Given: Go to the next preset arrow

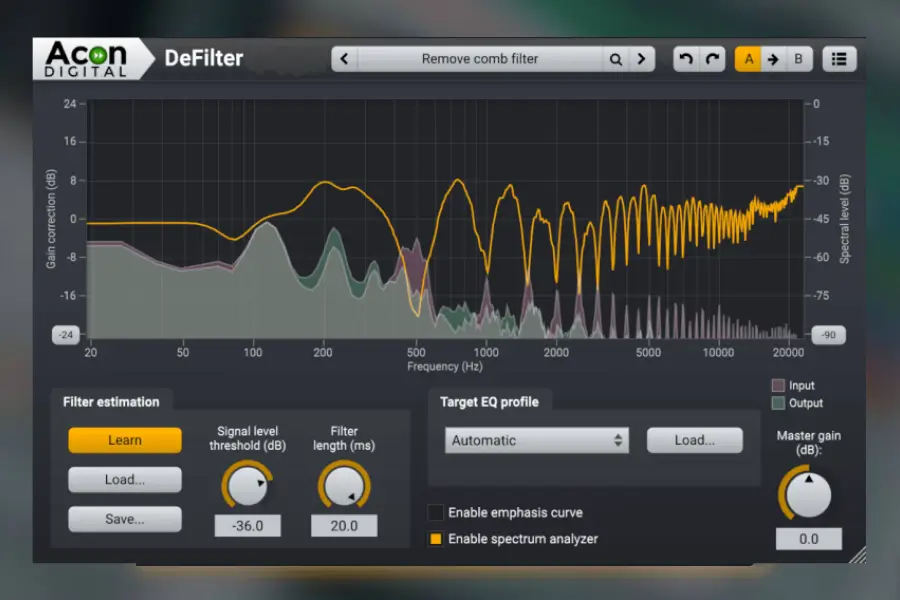Looking at the screenshot, I should (x=641, y=59).
